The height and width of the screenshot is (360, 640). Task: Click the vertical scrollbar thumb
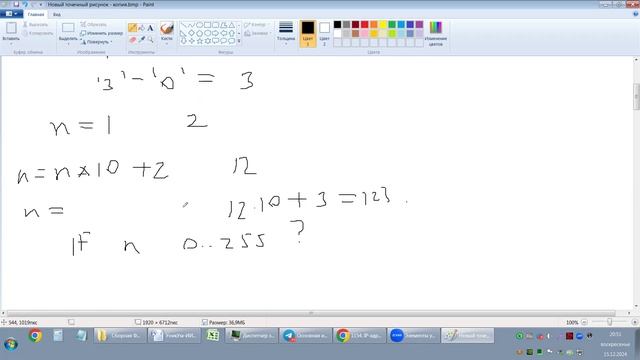(636, 96)
